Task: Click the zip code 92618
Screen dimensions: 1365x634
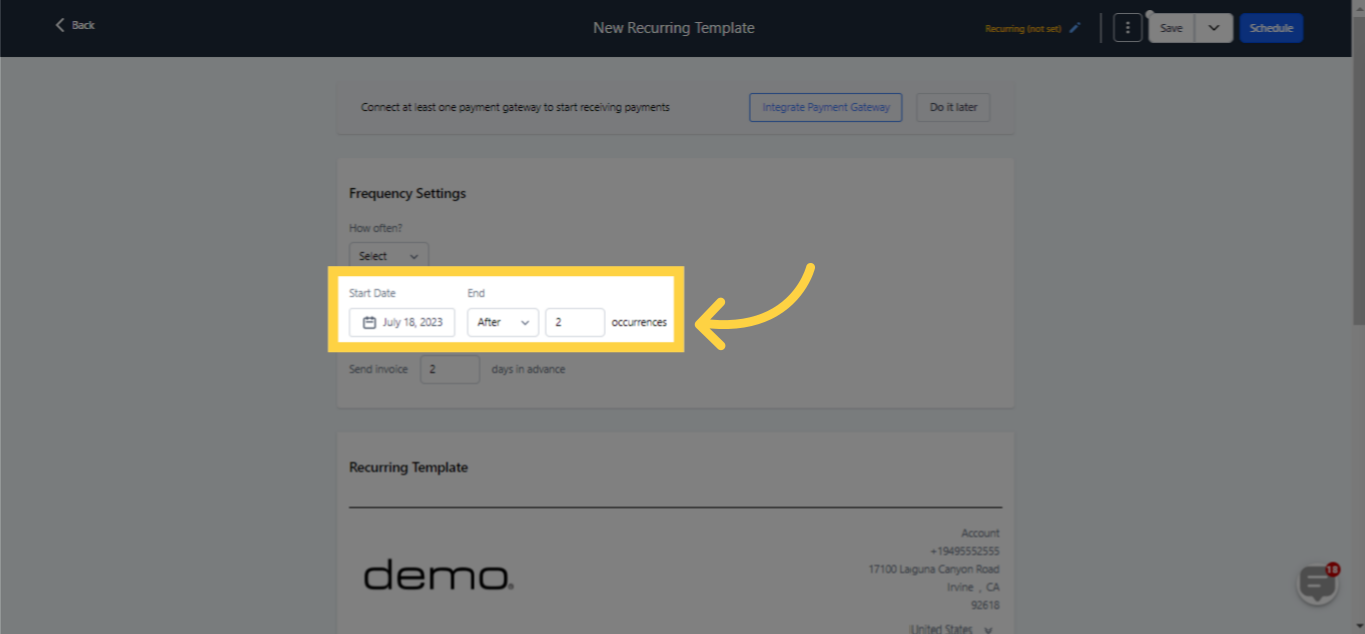Action: [985, 605]
